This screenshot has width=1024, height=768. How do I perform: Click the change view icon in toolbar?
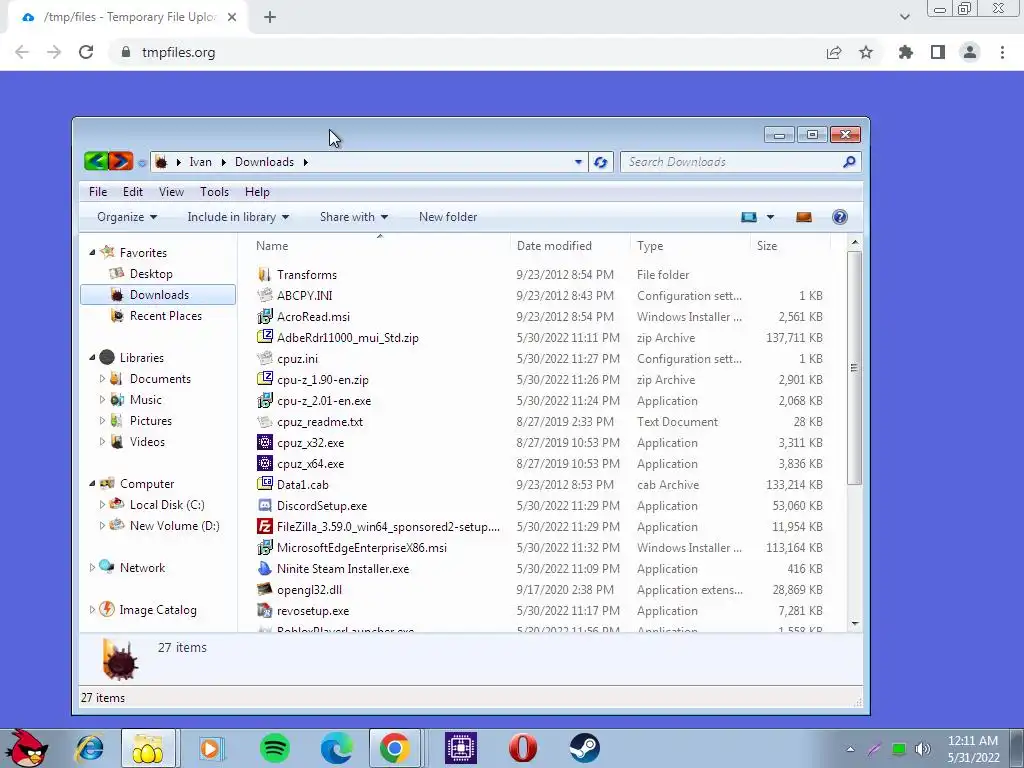pos(749,217)
